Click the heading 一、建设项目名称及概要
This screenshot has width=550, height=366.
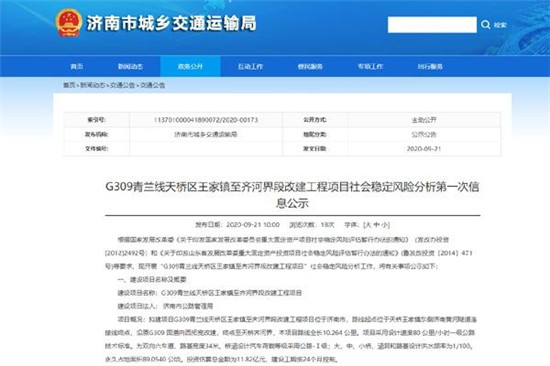152,280
